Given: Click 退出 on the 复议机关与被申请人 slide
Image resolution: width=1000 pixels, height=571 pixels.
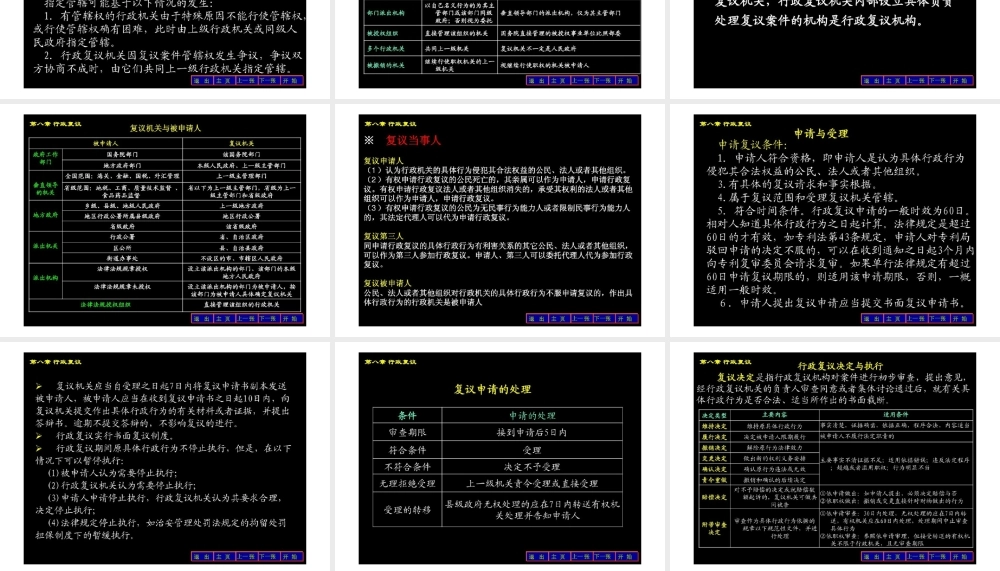Looking at the screenshot, I should tap(202, 318).
